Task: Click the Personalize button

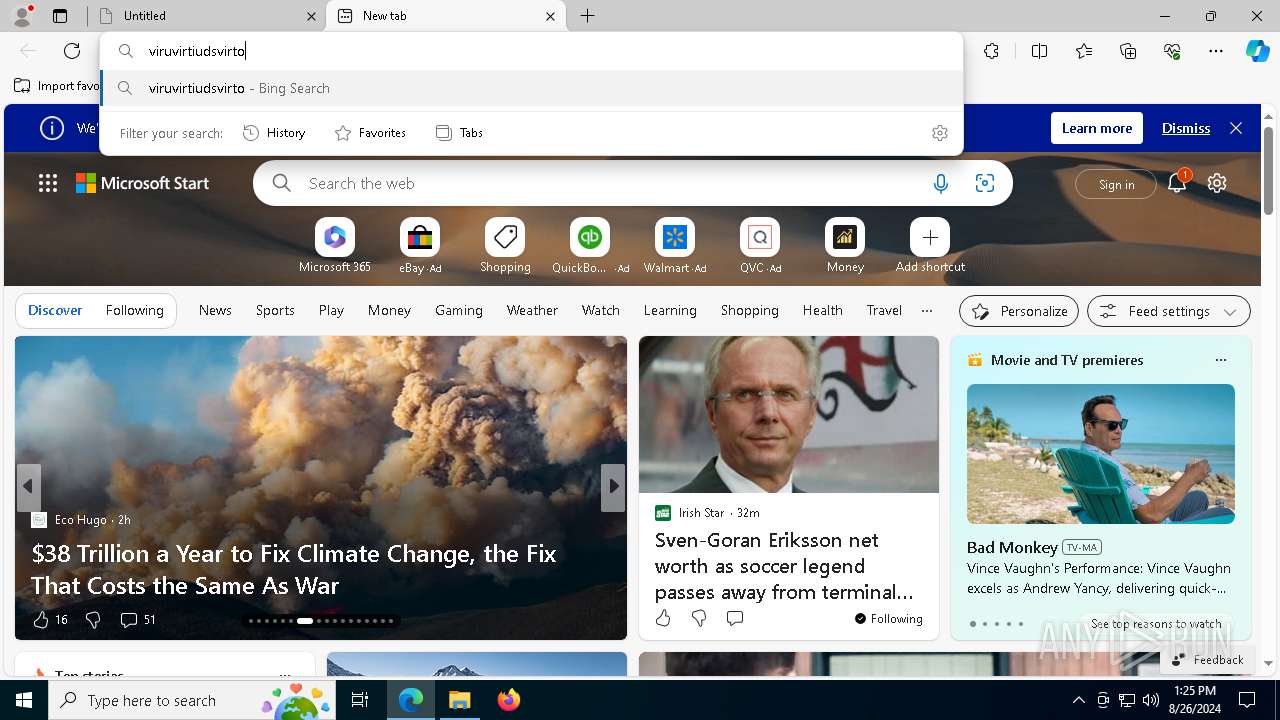Action: [1019, 311]
